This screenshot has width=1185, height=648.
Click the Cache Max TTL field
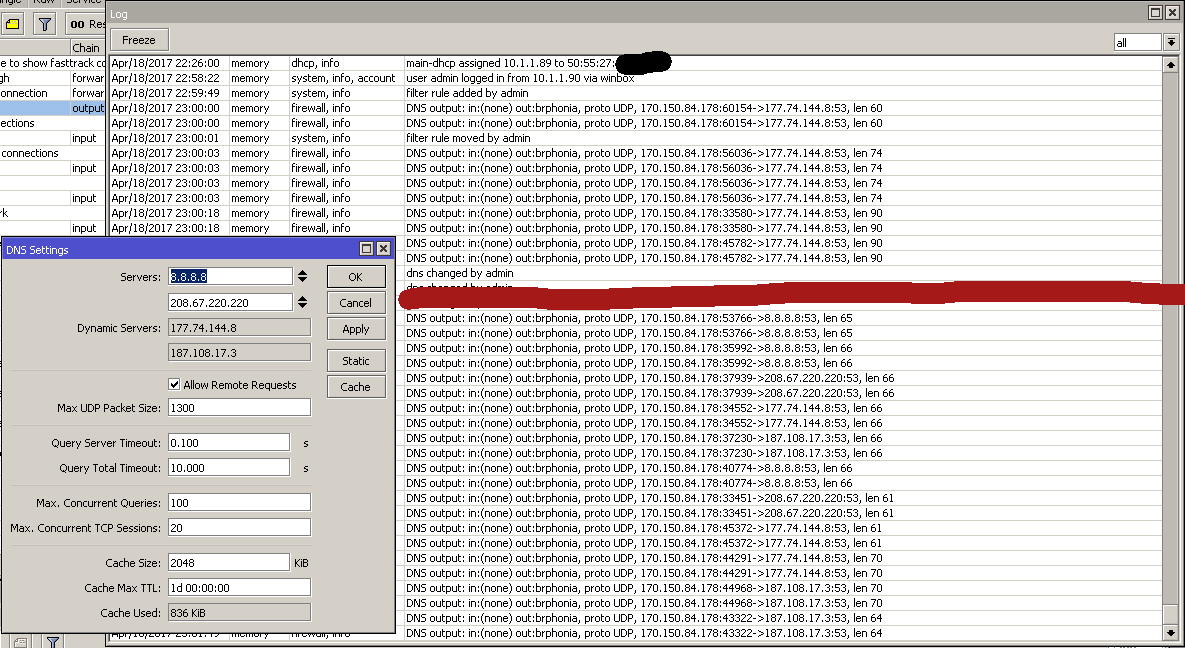239,588
